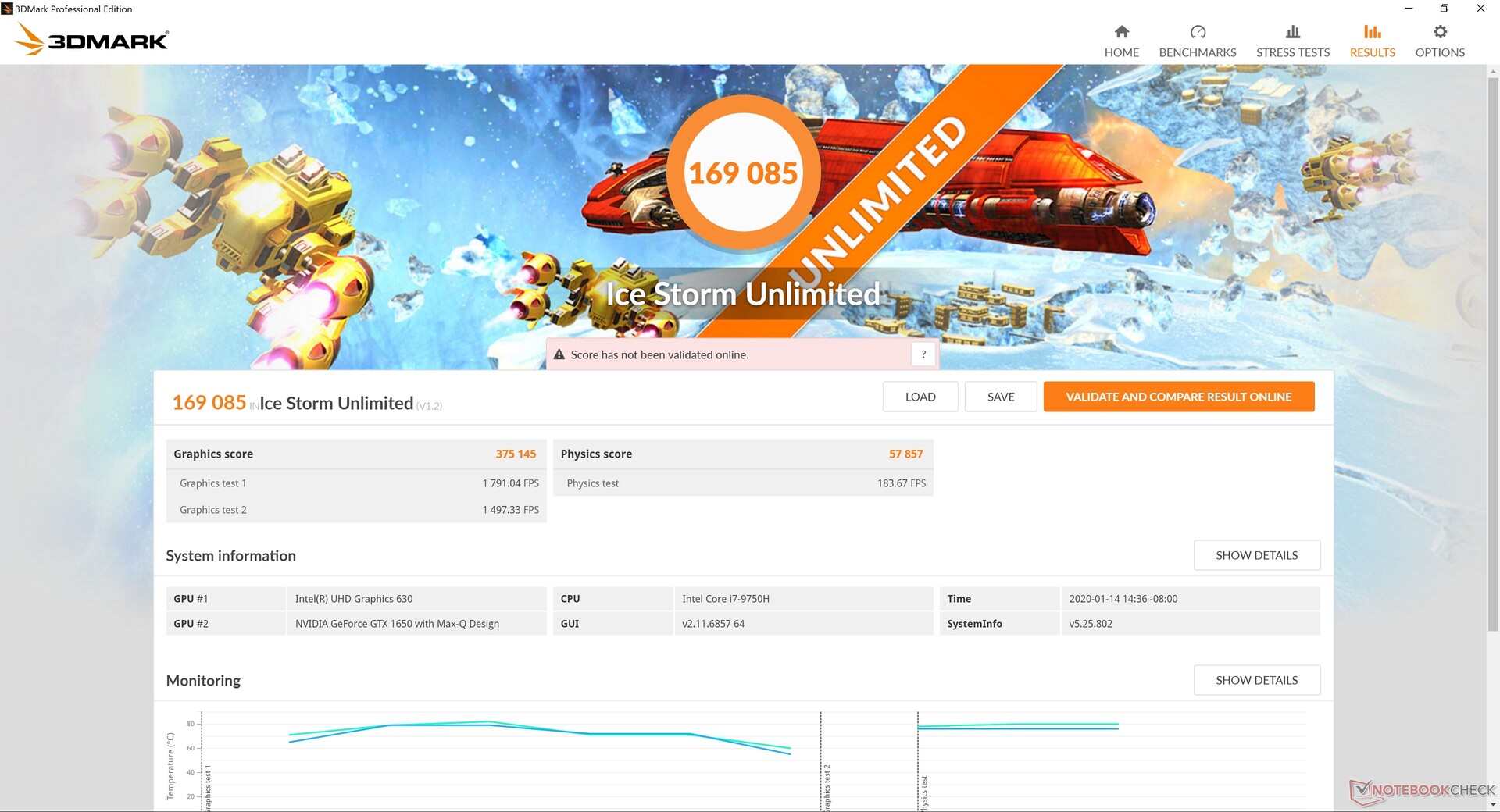The image size is (1500, 812).
Task: Click the scrollbar down arrow
Action: point(1493,804)
